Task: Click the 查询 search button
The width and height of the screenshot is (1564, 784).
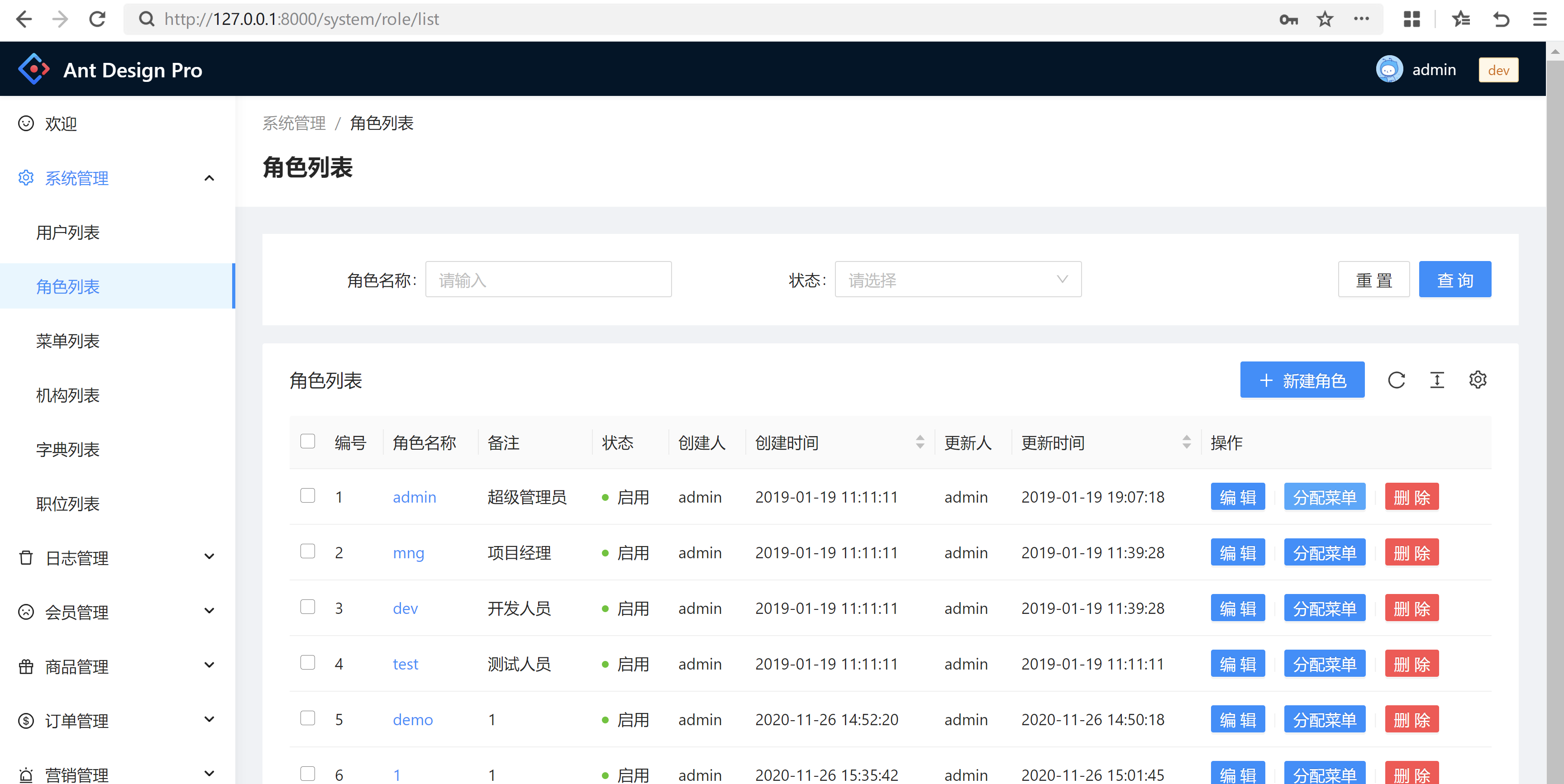Action: click(1455, 279)
